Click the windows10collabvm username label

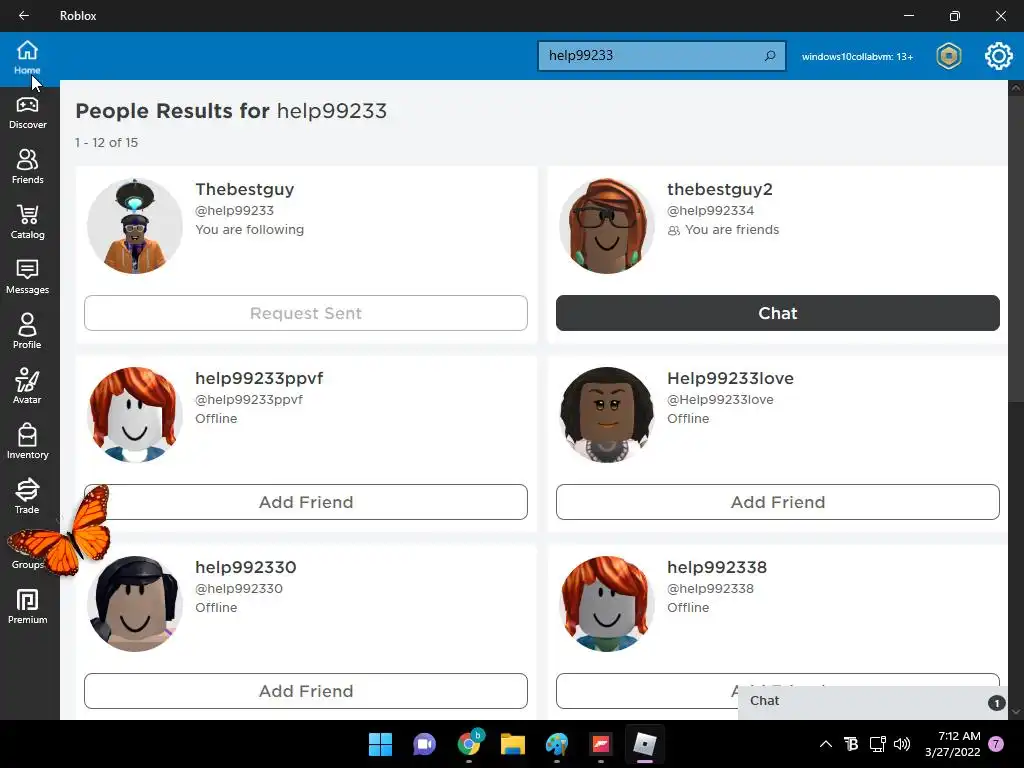(857, 57)
